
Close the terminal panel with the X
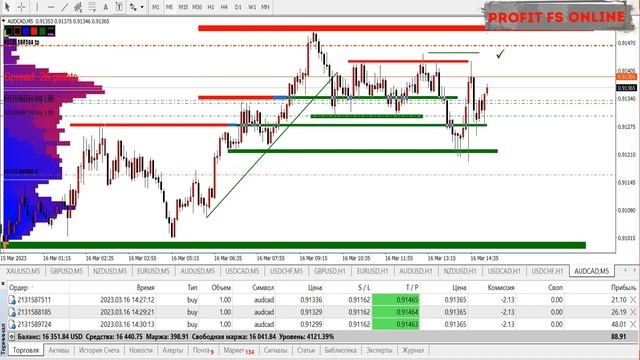(3, 283)
